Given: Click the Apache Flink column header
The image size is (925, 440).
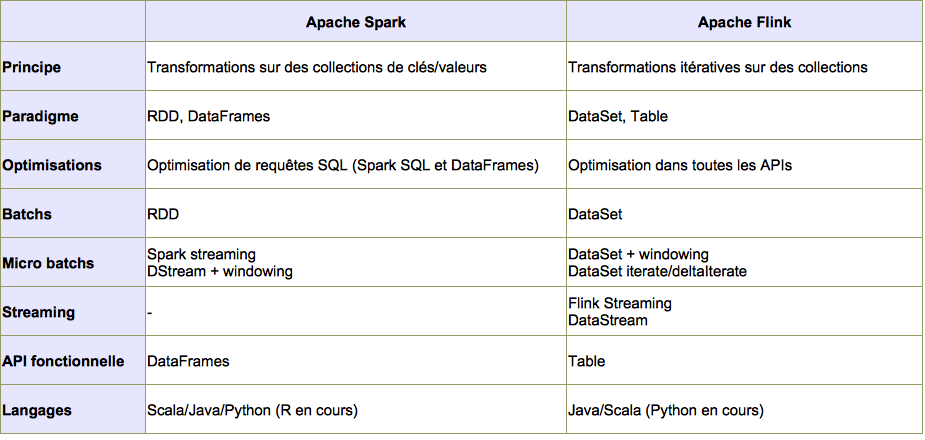Looking at the screenshot, I should click(744, 20).
